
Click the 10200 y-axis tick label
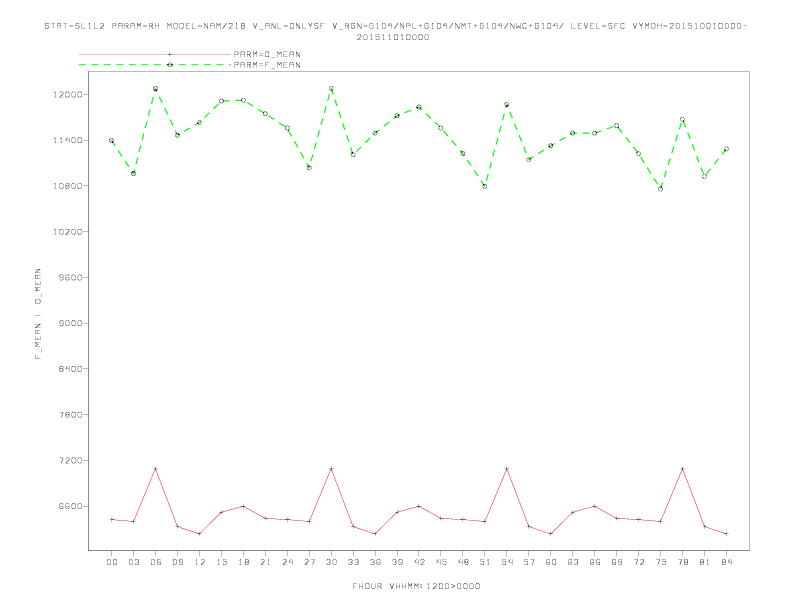coord(68,232)
